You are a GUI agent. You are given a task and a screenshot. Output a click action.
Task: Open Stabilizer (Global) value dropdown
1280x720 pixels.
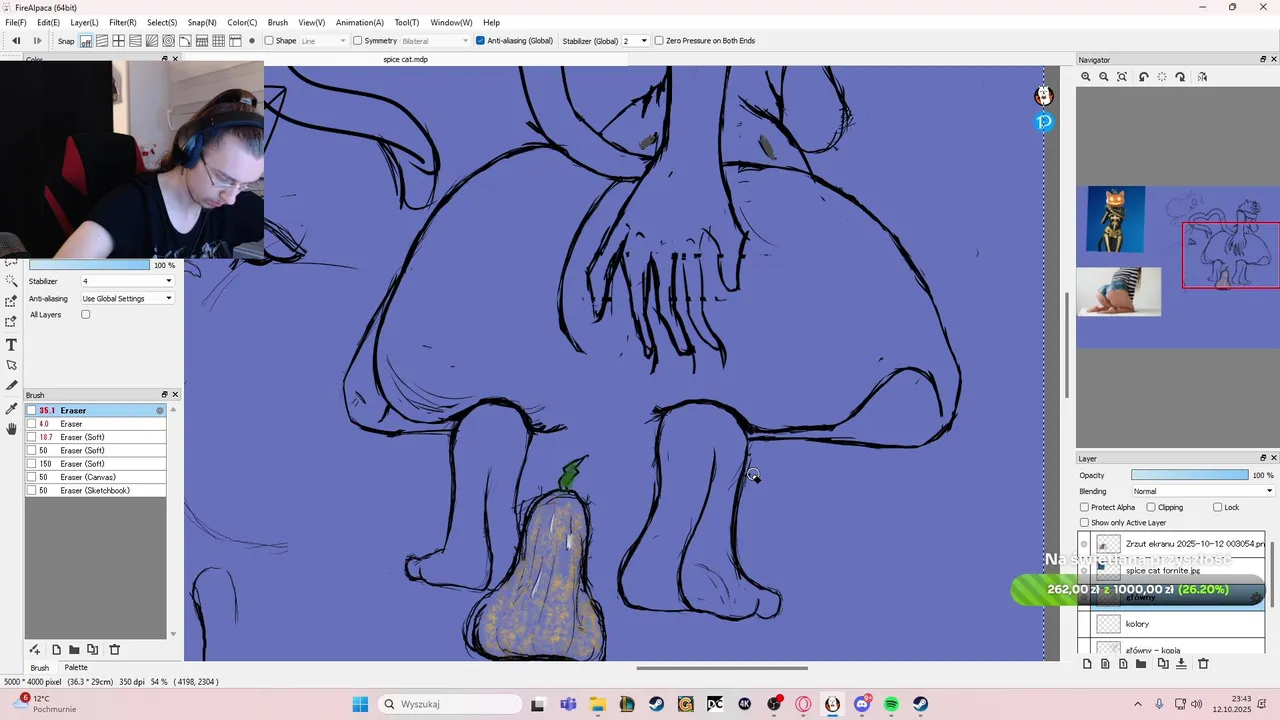click(x=635, y=41)
